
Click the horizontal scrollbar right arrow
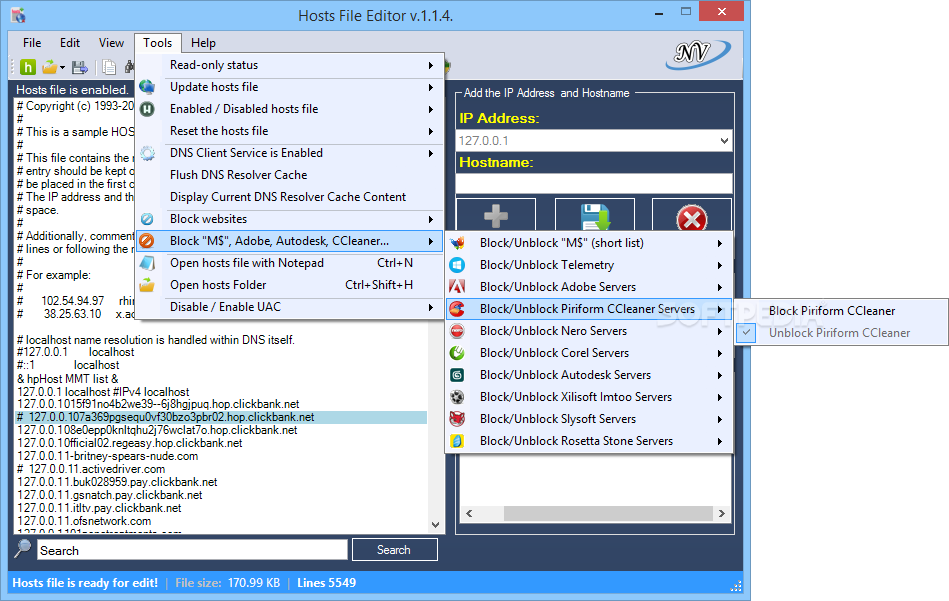click(x=721, y=514)
